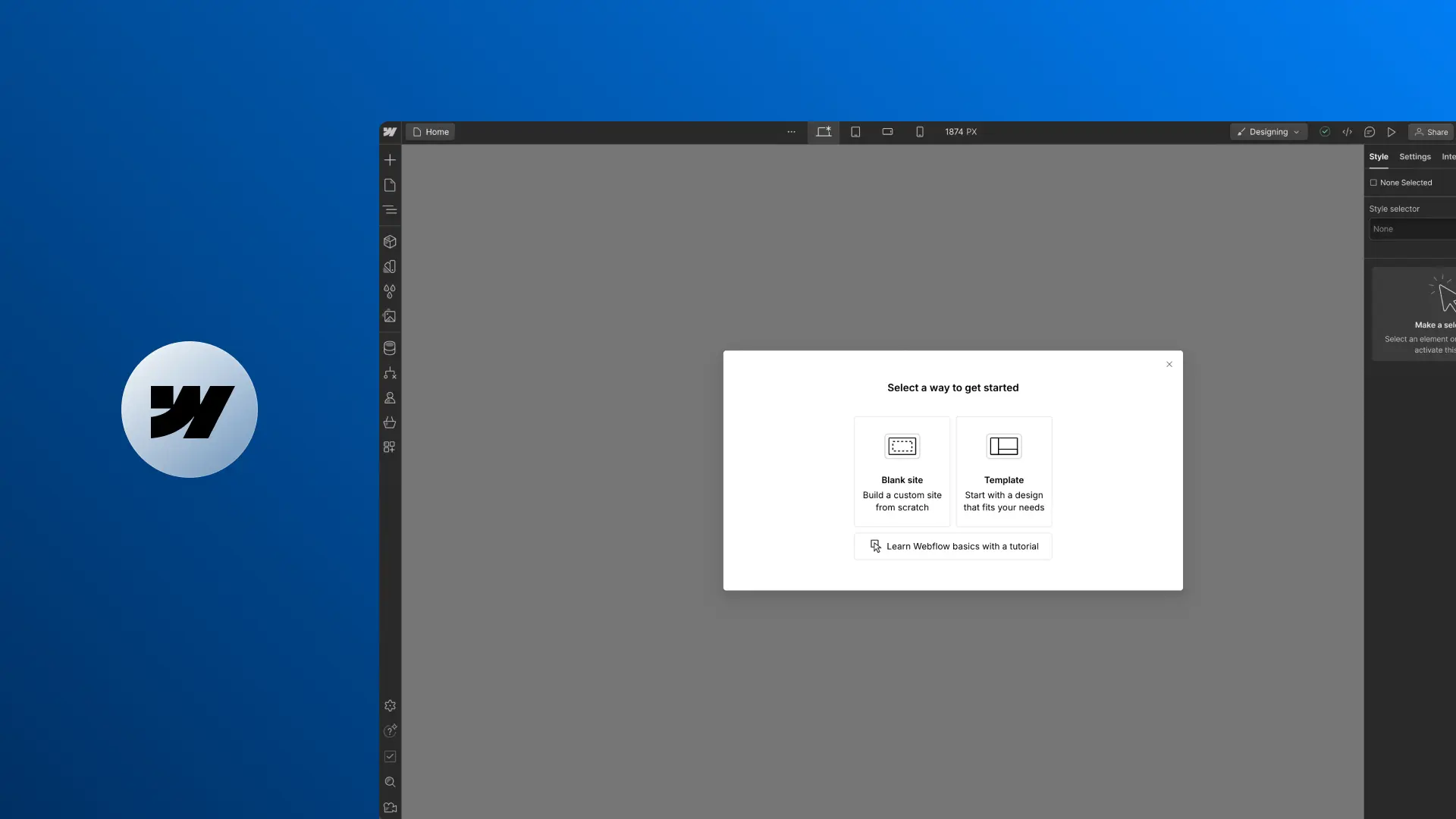The height and width of the screenshot is (819, 1456).
Task: Open the Webflow logo menu in the top bar
Action: click(x=390, y=132)
